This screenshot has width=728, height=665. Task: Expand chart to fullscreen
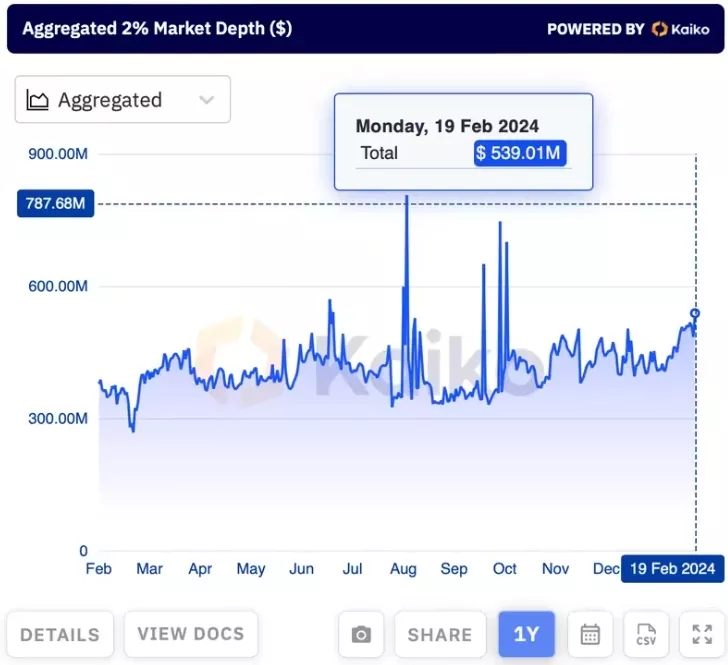tap(702, 634)
